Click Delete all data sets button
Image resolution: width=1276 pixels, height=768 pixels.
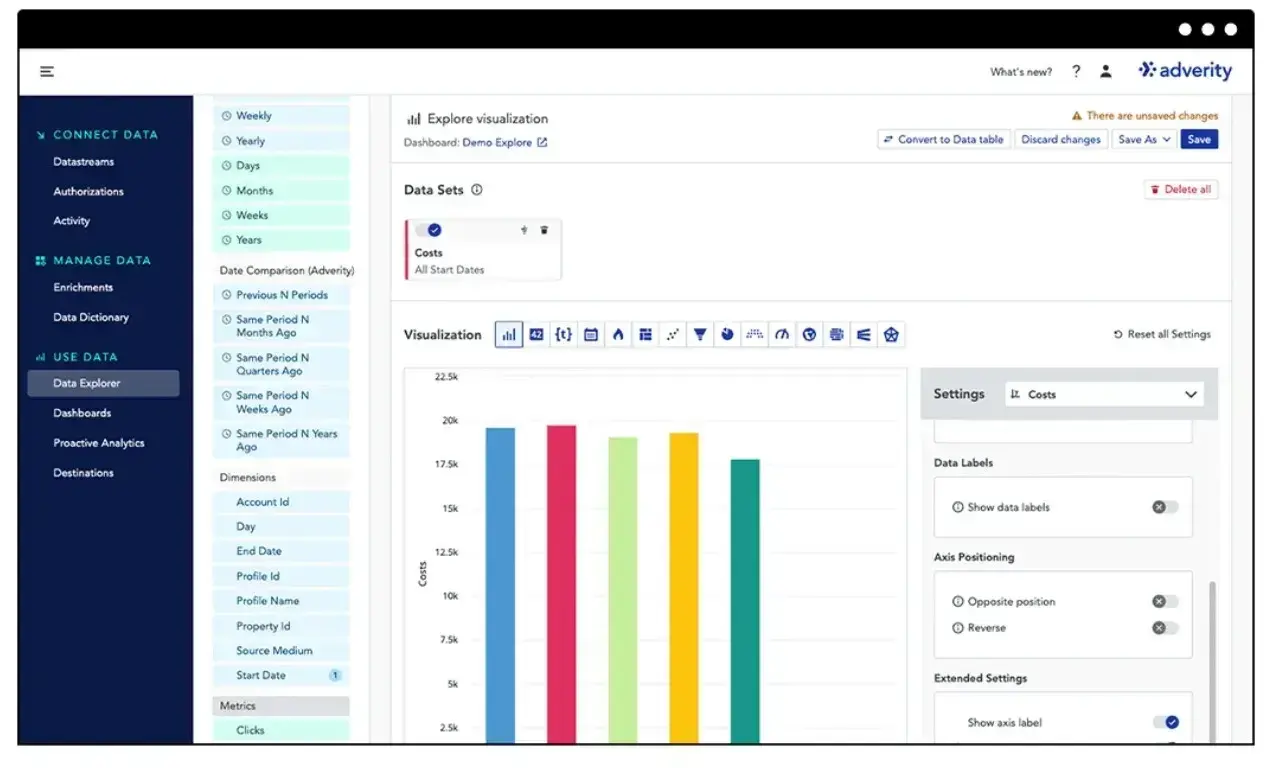[x=1181, y=189]
